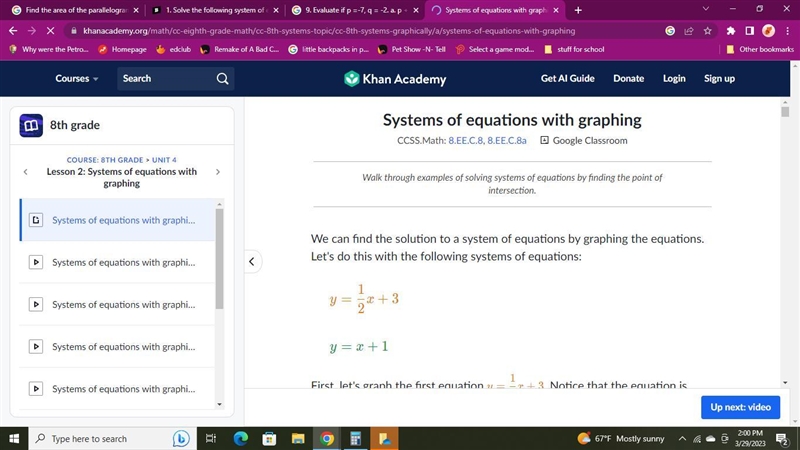Open the 'Pet Show -N- Tell' bookmark
The image size is (800, 450).
coord(412,49)
